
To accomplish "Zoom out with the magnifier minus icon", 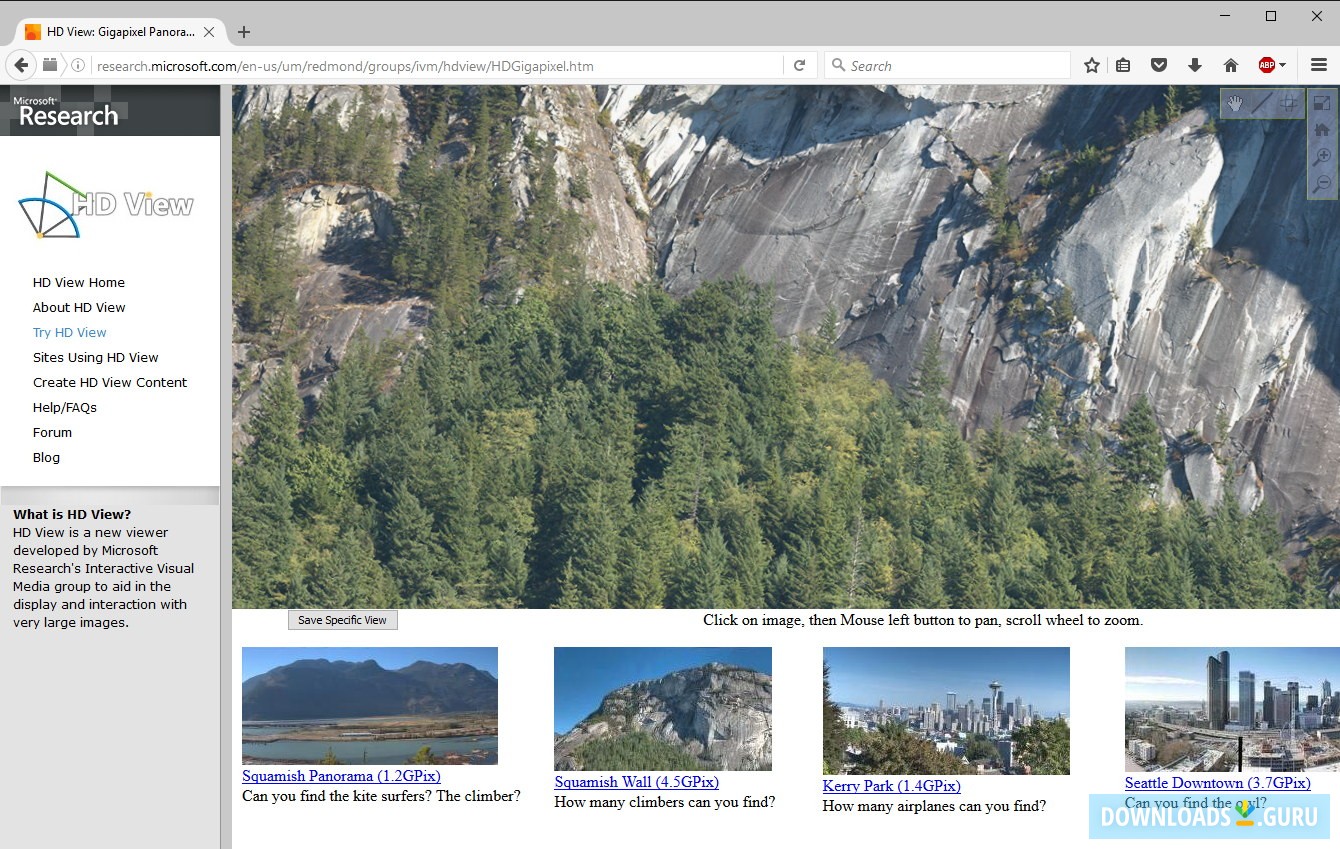I will click(x=1322, y=184).
